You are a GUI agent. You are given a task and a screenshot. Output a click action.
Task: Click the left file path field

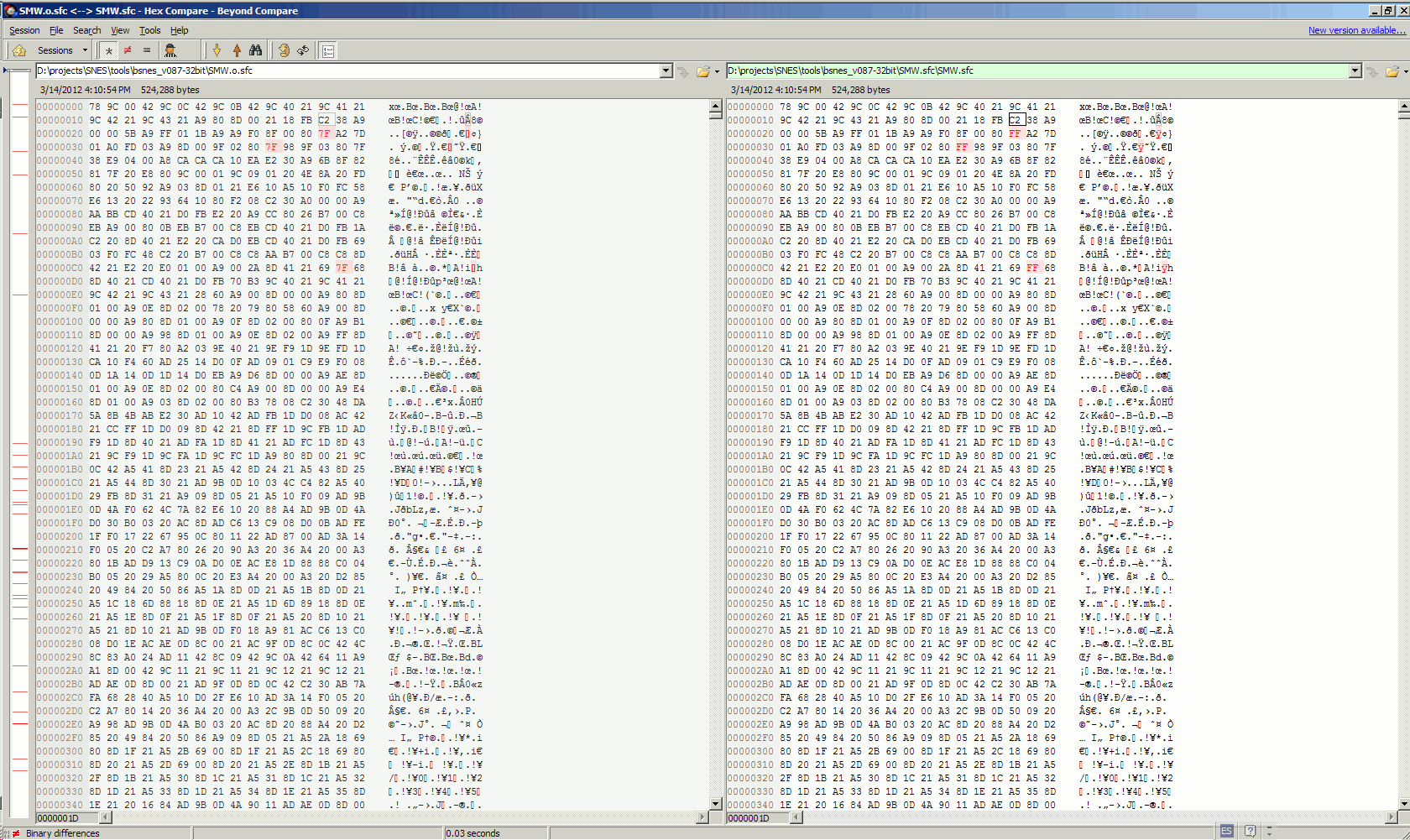click(x=347, y=70)
